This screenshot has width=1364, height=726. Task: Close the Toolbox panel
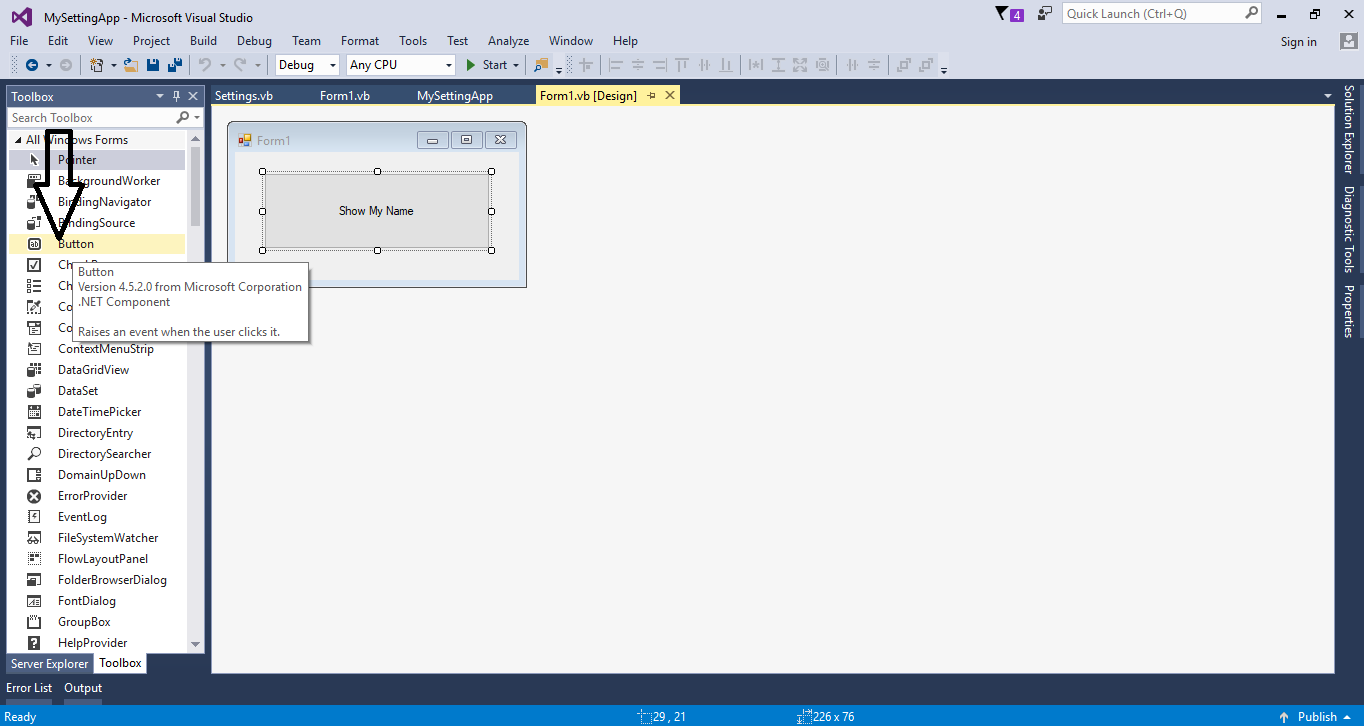pos(193,97)
